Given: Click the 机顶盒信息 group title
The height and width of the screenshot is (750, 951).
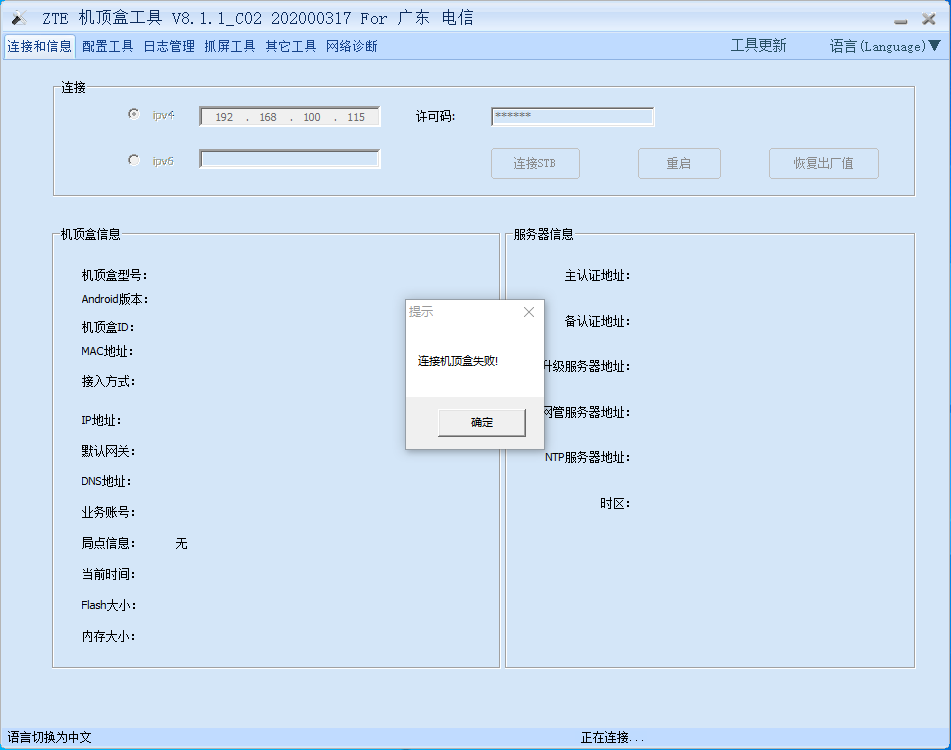Looking at the screenshot, I should 90,235.
